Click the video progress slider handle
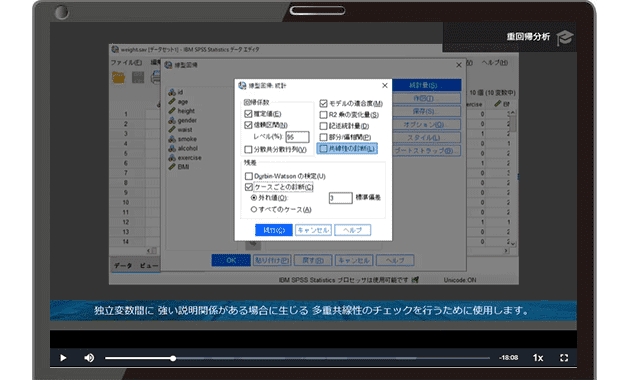This screenshot has height=380, width=630. pyautogui.click(x=173, y=358)
